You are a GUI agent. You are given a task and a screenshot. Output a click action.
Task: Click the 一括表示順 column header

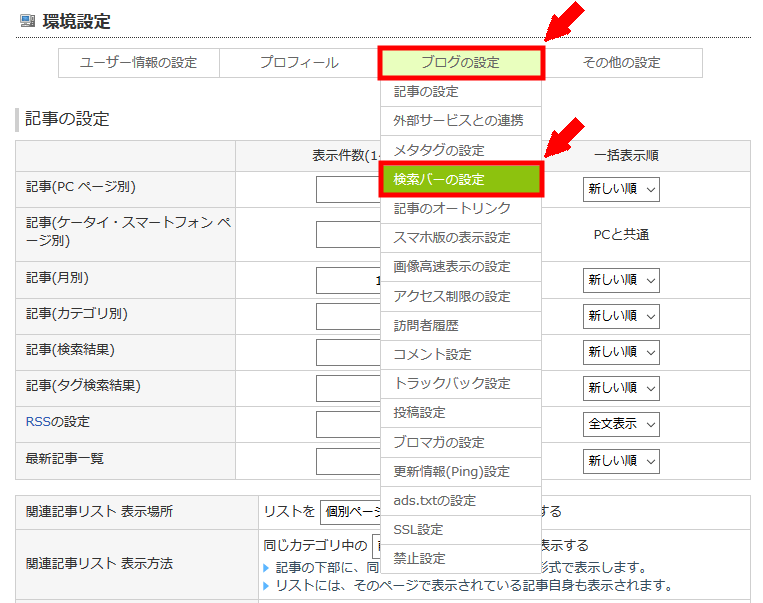(626, 156)
